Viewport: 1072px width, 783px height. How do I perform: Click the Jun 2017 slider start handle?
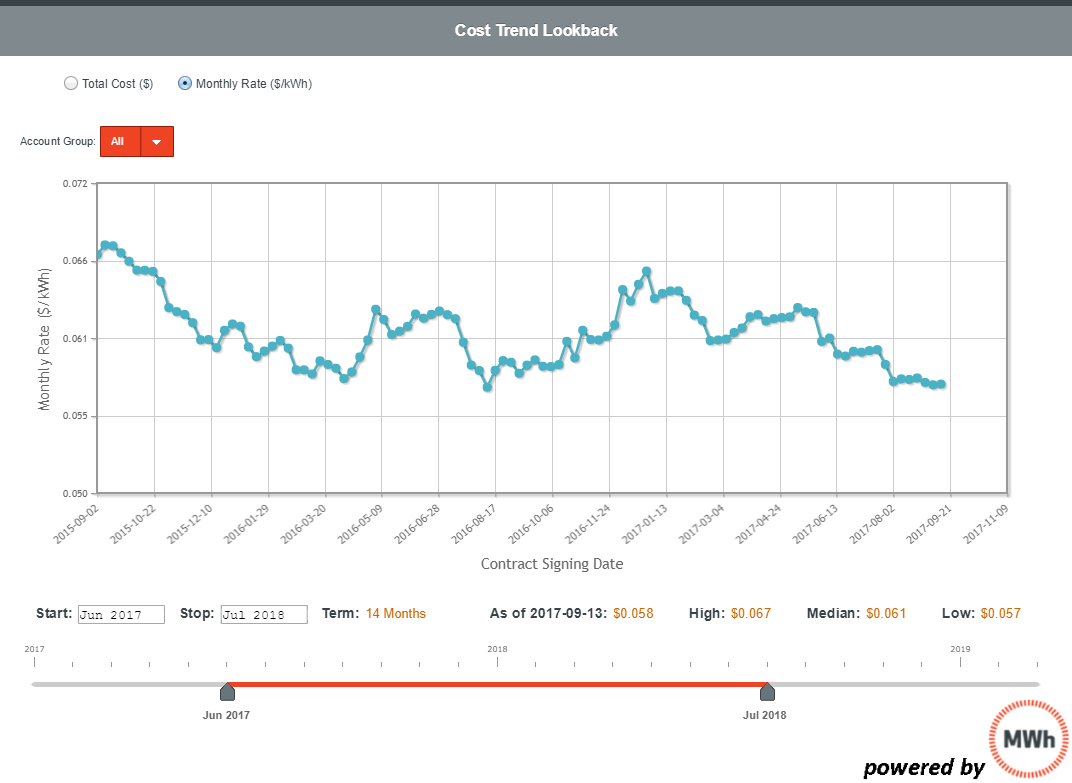pyautogui.click(x=227, y=691)
